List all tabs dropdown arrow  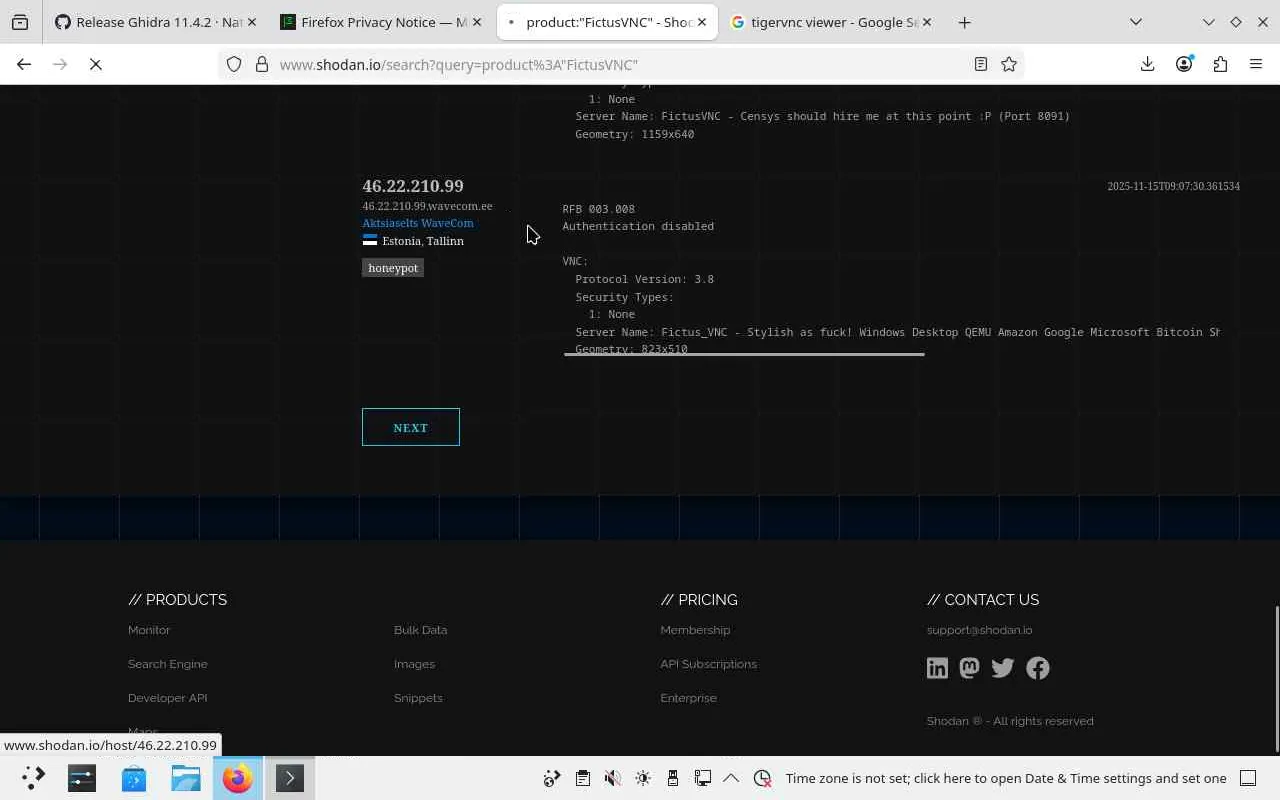tap(1136, 22)
